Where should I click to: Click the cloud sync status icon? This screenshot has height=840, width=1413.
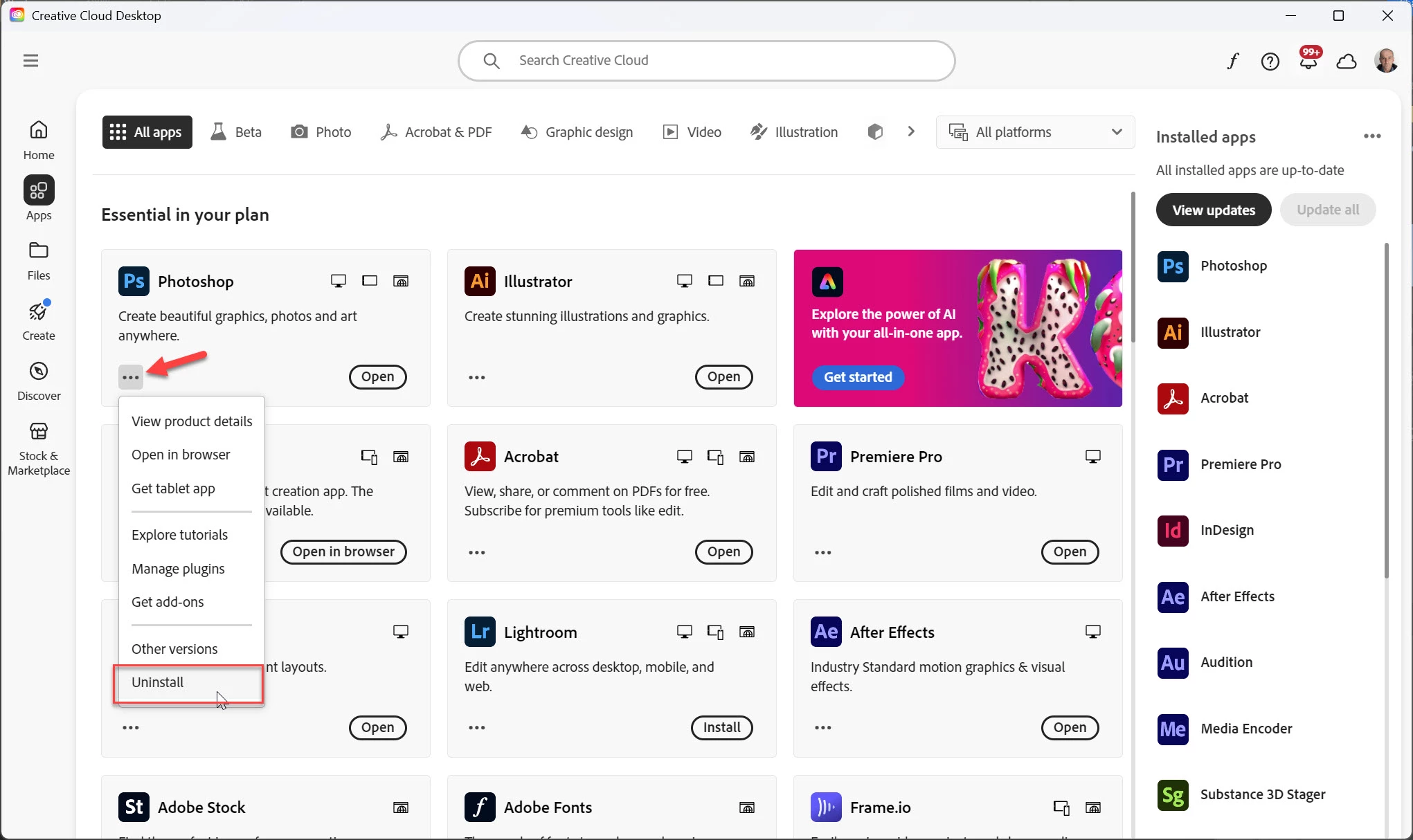coord(1346,62)
